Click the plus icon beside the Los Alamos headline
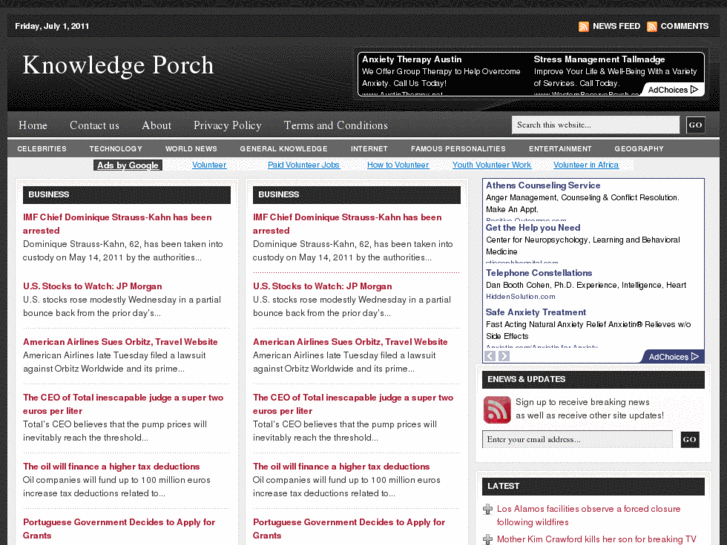 pyautogui.click(x=488, y=510)
